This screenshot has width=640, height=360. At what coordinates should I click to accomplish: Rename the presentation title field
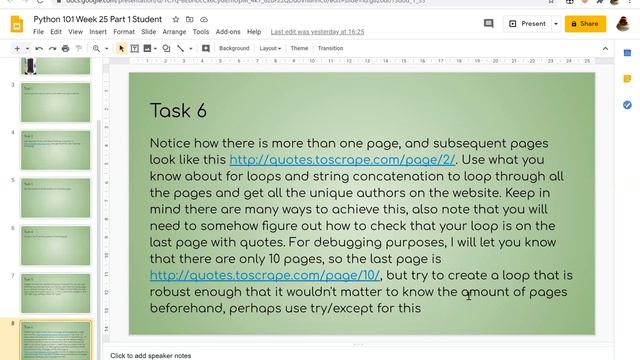pos(98,19)
